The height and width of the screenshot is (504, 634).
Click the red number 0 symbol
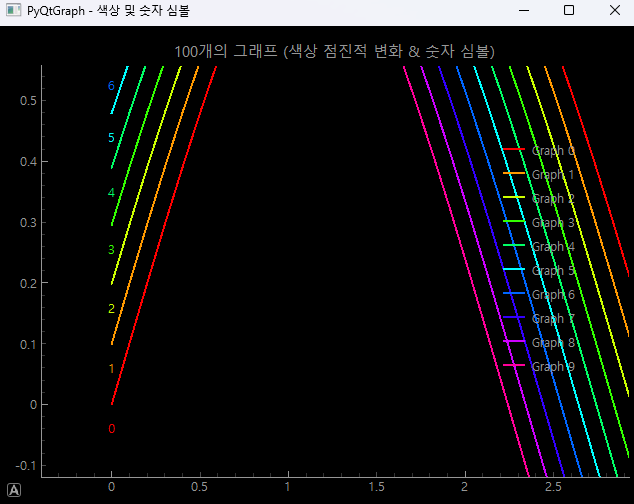click(112, 428)
